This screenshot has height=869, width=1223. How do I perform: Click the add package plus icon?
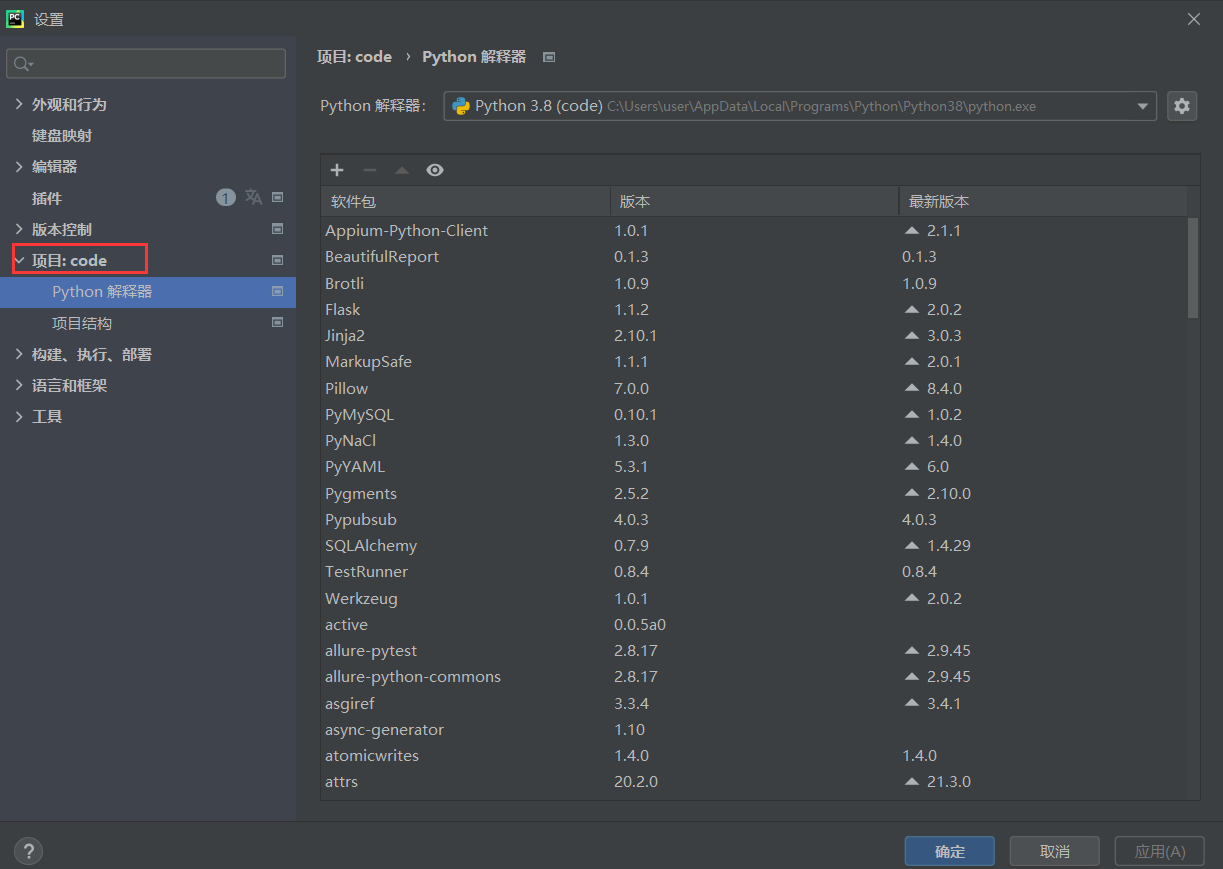[337, 170]
